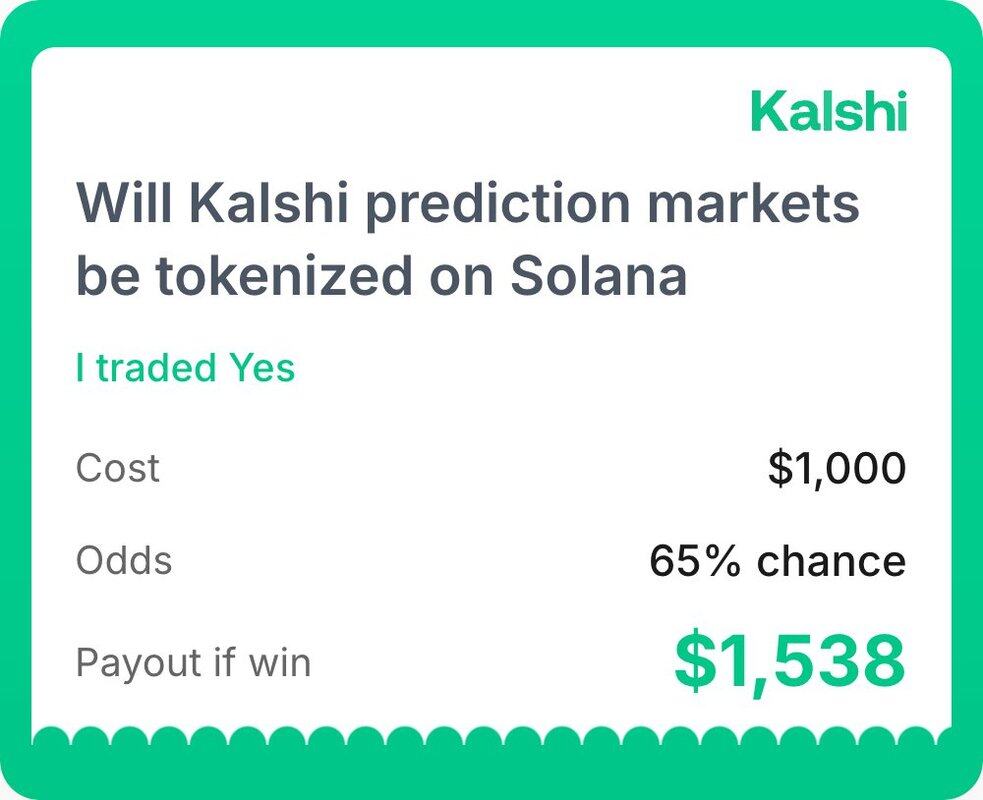
Task: Open the market title heading
Action: click(x=467, y=240)
